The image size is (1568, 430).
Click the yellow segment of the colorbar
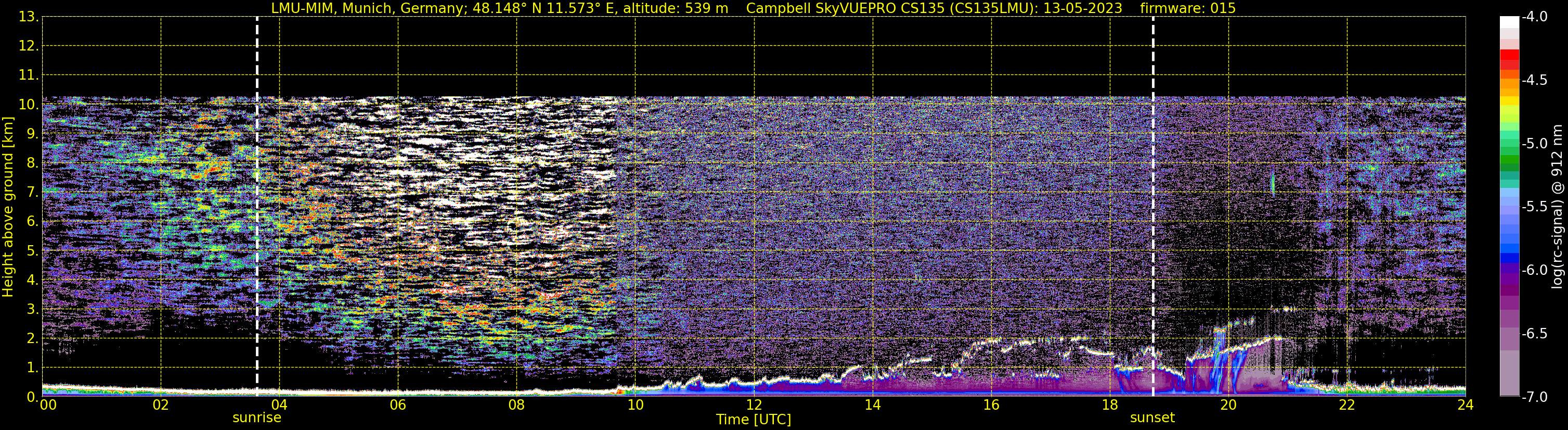(1510, 101)
